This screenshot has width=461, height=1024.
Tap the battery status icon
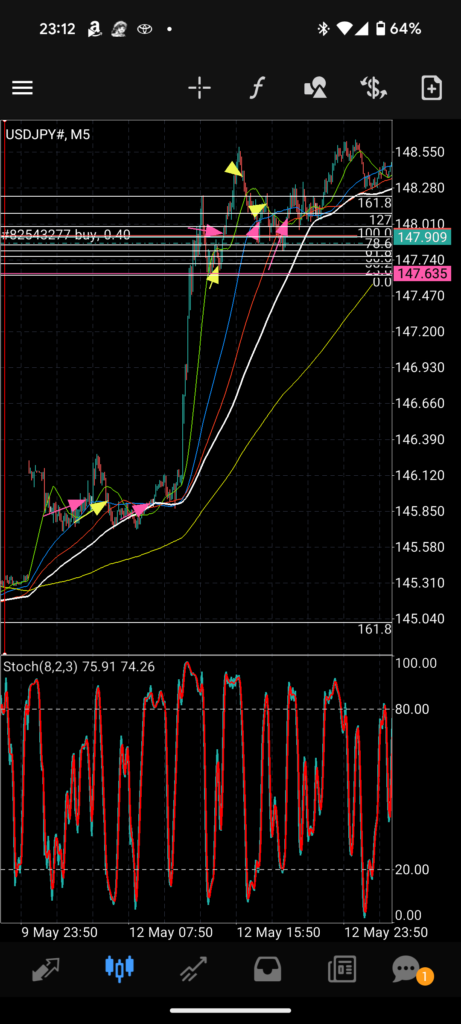[x=381, y=29]
